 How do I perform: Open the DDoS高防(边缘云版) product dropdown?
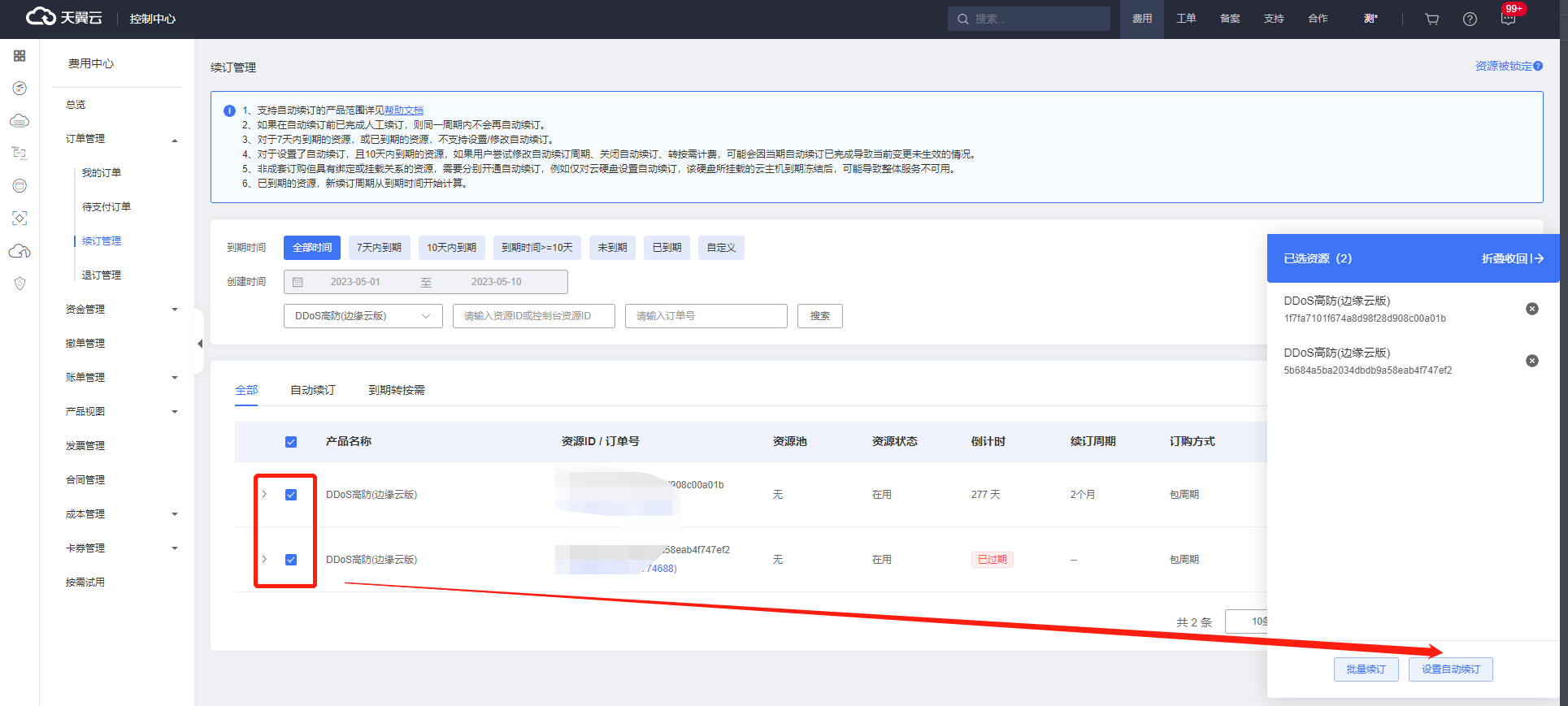click(363, 316)
